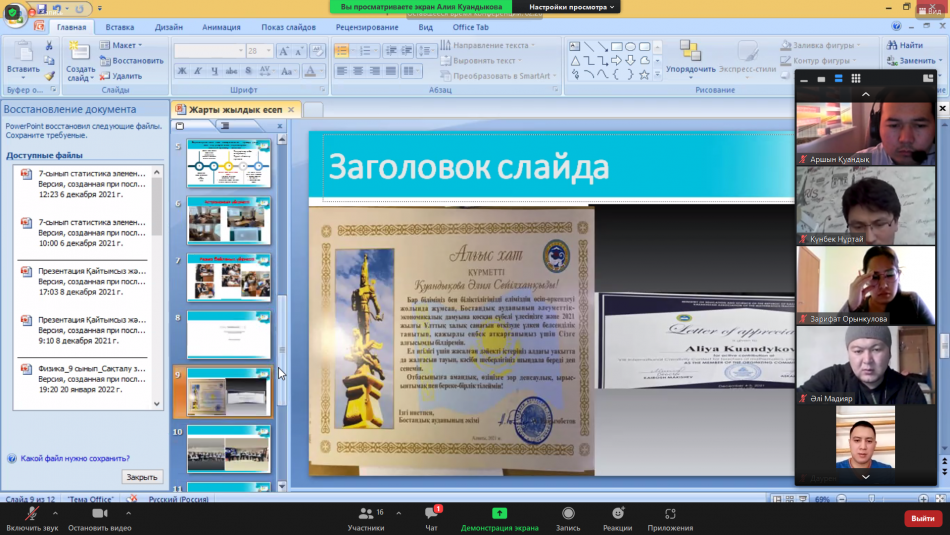Open Участники participants list

coord(366,519)
